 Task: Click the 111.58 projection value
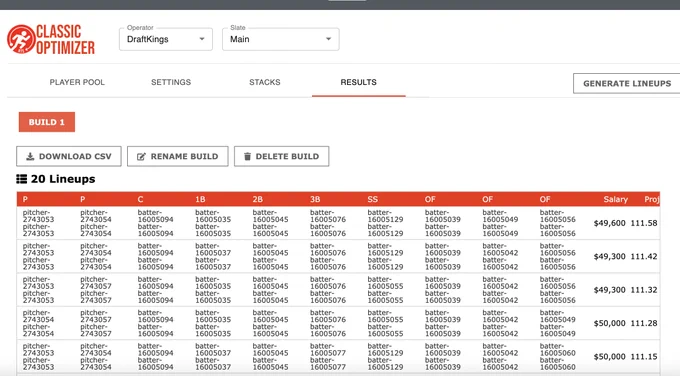click(x=644, y=223)
